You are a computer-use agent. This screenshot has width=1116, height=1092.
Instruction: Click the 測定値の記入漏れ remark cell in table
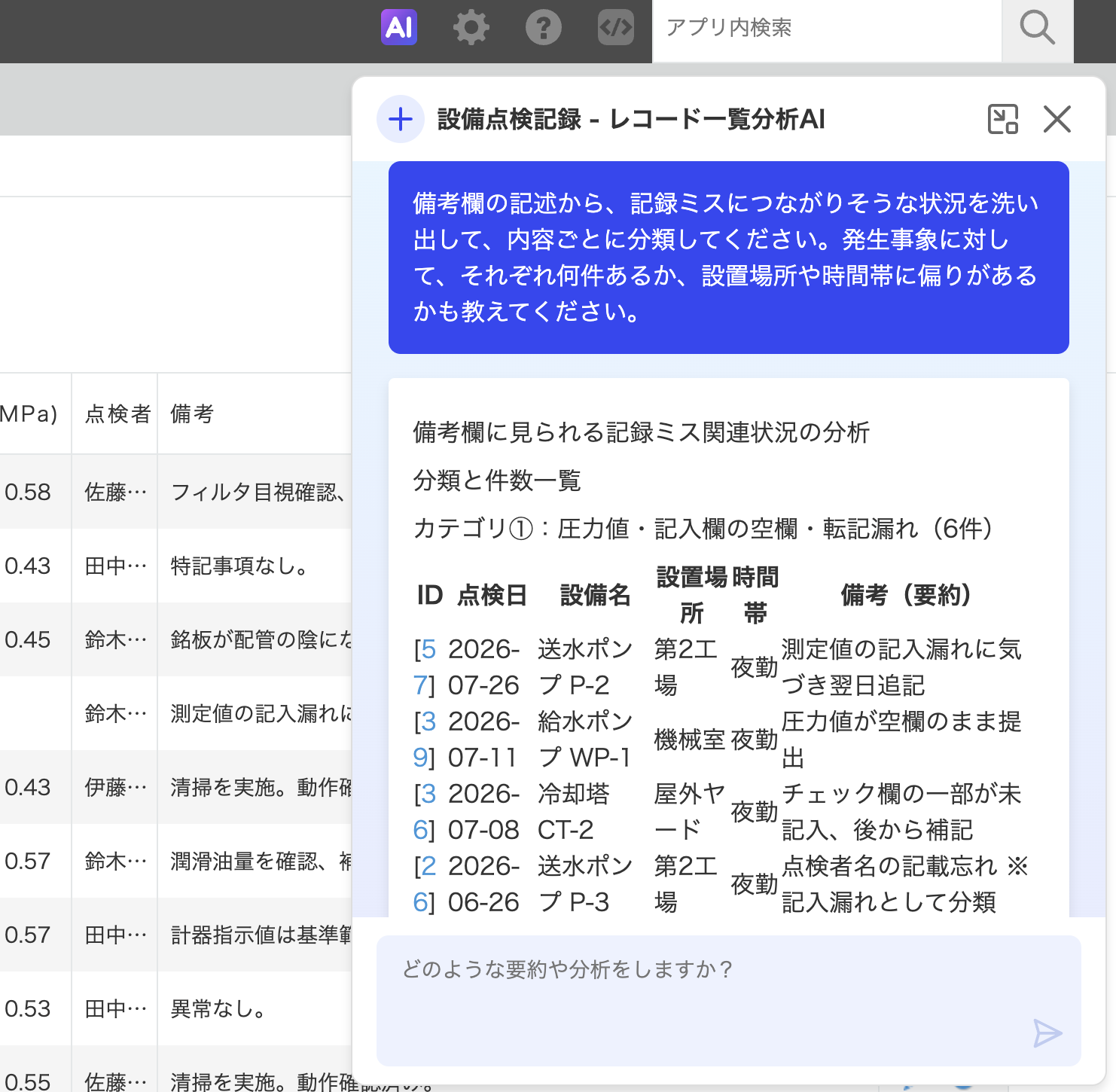(255, 713)
